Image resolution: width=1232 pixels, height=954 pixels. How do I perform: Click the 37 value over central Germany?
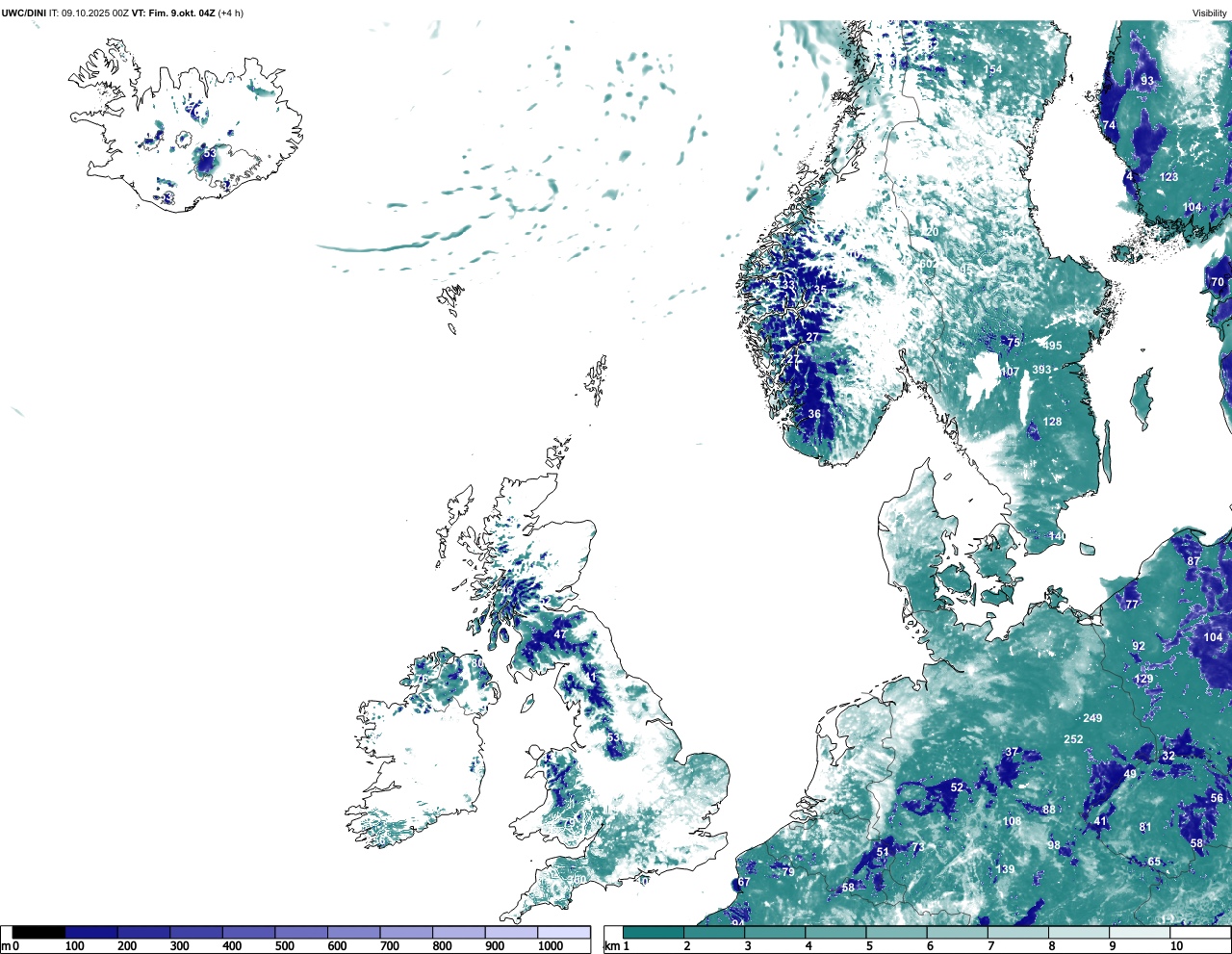[1012, 752]
